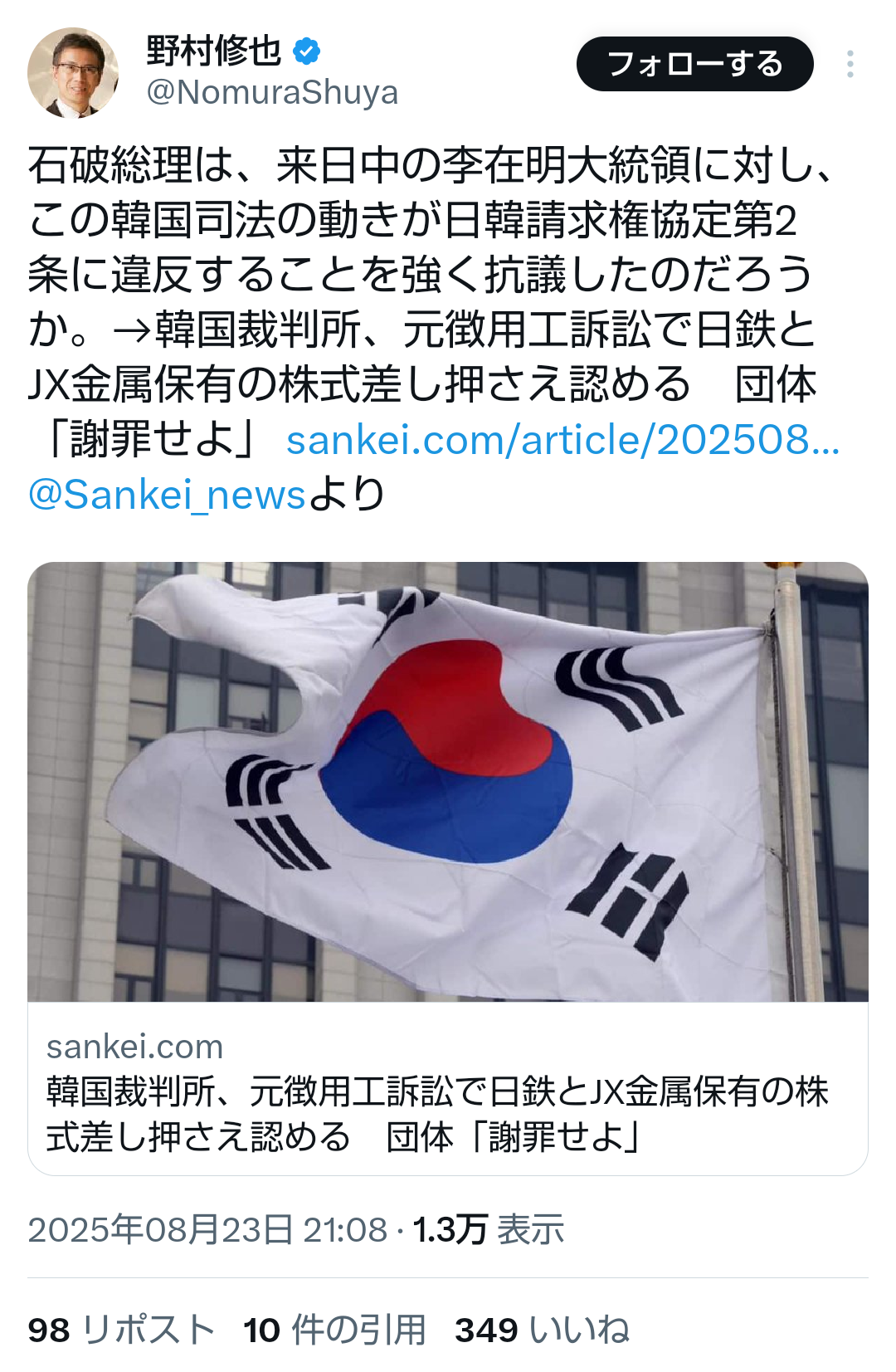Click the sankei.com domain label in card
This screenshot has height=1372, width=896.
click(135, 1047)
